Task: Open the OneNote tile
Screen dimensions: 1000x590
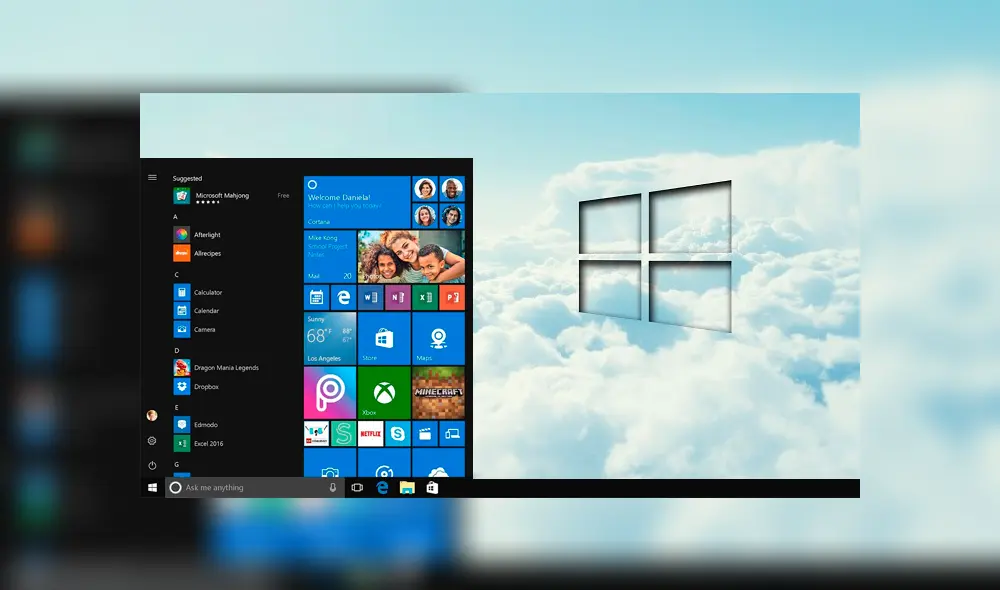Action: 396,297
